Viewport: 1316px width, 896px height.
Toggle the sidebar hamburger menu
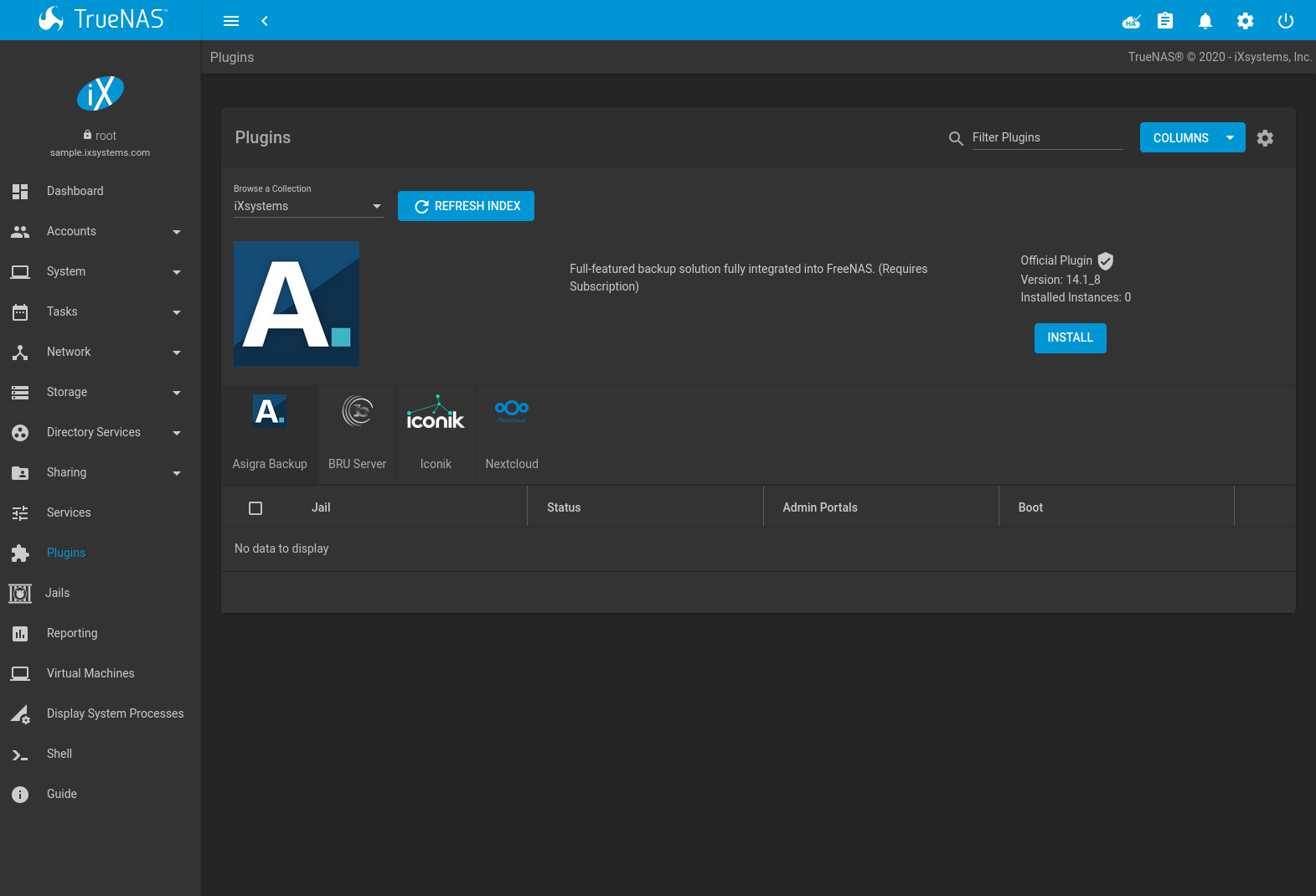click(231, 21)
